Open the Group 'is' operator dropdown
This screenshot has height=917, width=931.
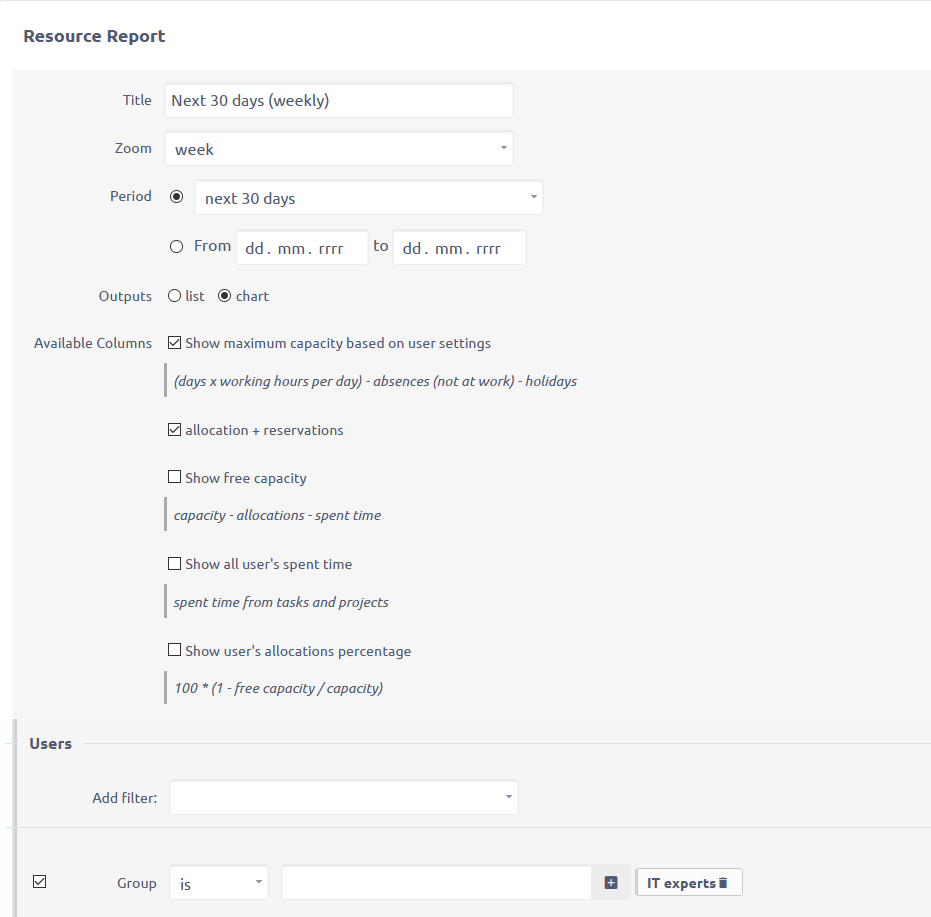[x=219, y=883]
